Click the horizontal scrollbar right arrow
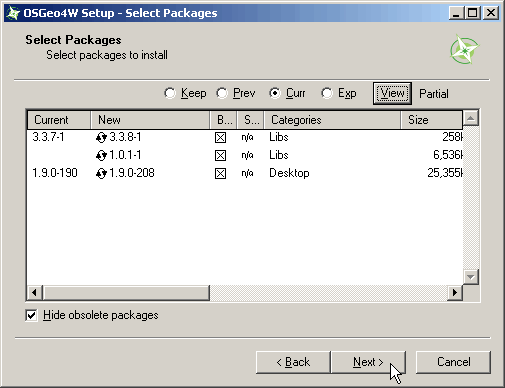The image size is (505, 388). [455, 293]
